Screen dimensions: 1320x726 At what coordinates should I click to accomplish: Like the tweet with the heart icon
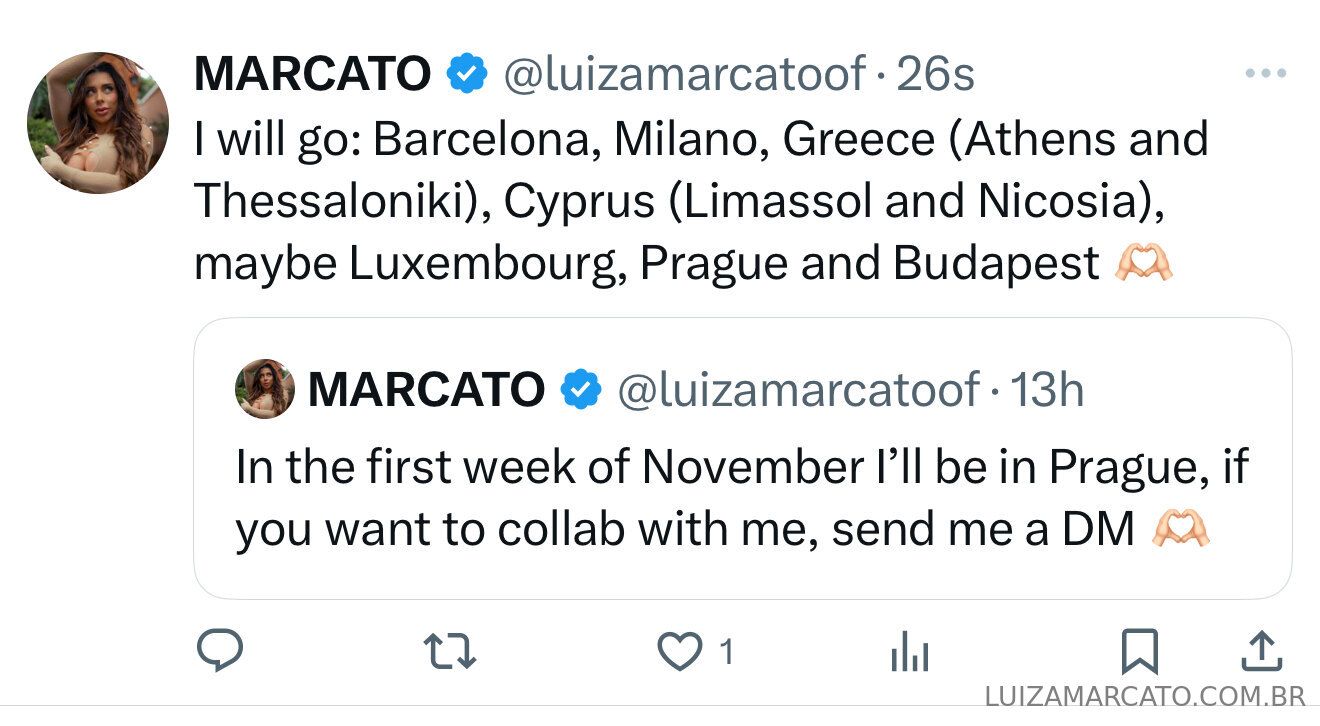(x=679, y=653)
